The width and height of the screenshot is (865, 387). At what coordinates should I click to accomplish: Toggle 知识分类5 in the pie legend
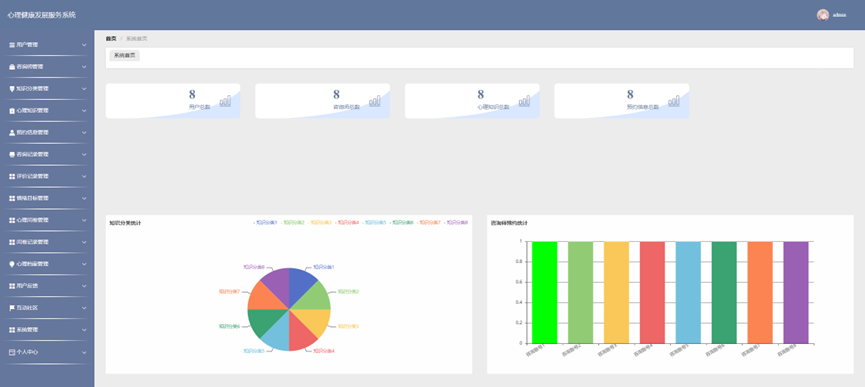[375, 223]
